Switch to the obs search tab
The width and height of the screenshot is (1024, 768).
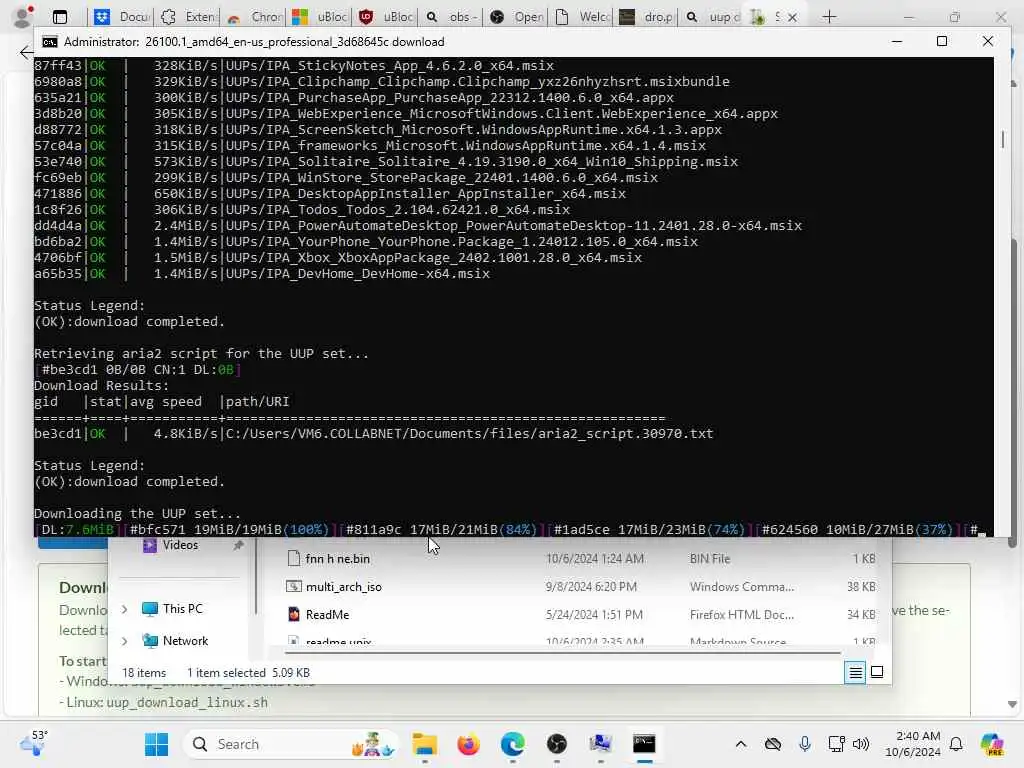click(452, 17)
